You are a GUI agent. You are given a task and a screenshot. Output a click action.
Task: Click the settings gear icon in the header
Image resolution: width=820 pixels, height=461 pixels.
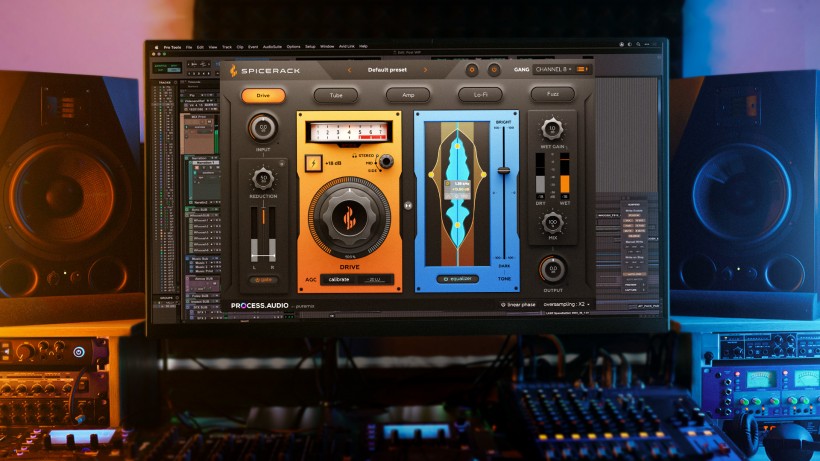(472, 70)
